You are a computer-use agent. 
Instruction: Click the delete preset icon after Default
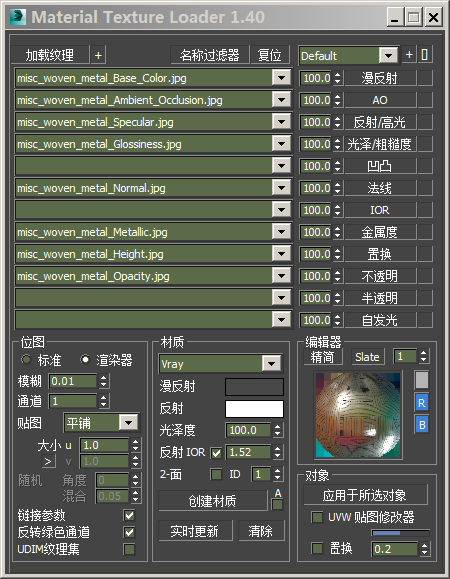tap(425, 55)
